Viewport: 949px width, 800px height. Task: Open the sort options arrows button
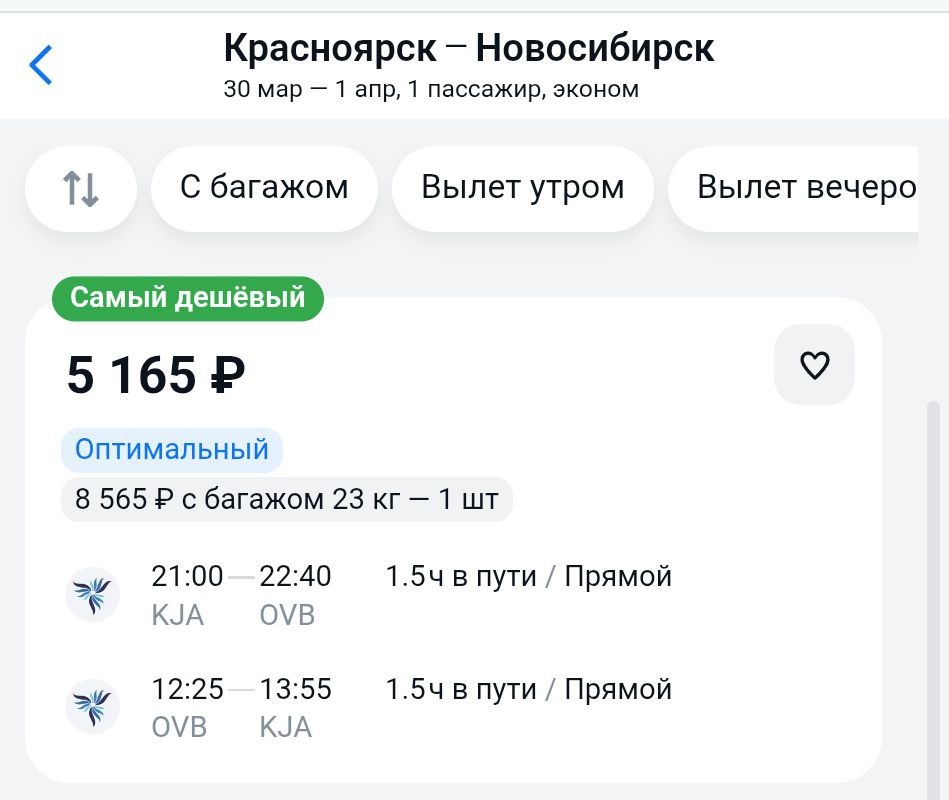[x=81, y=188]
